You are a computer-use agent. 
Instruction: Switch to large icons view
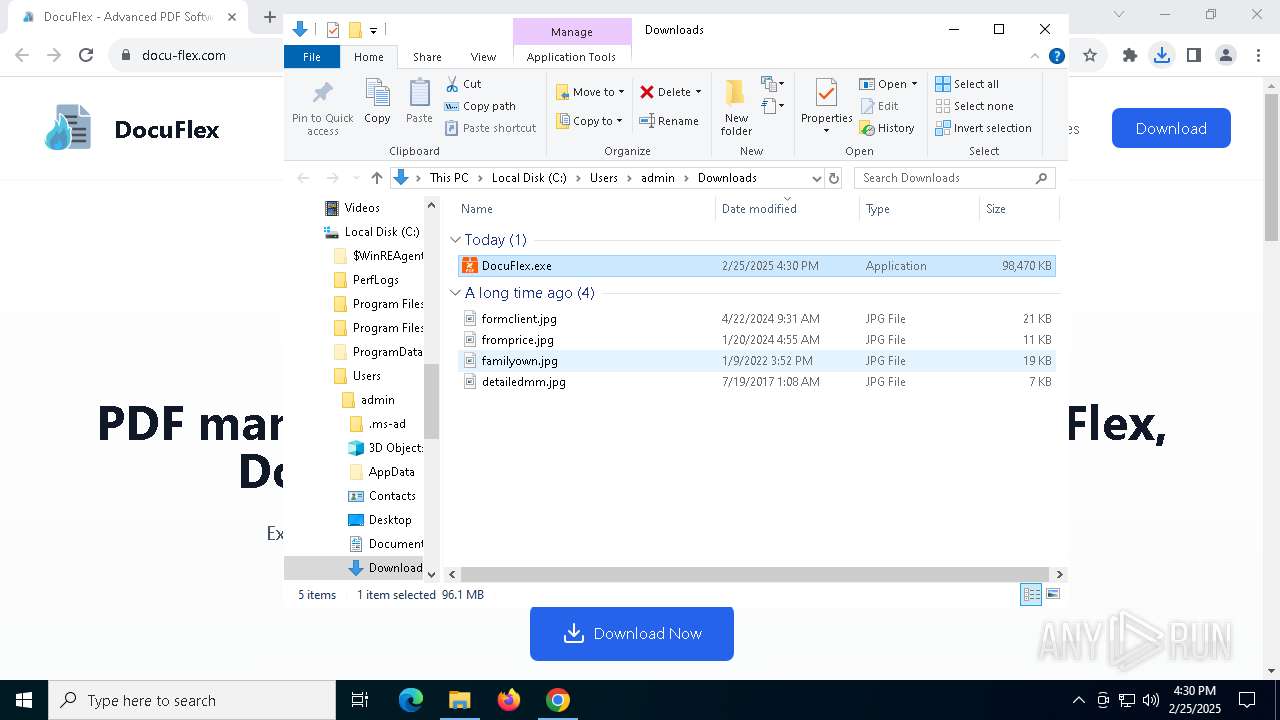tap(1052, 594)
